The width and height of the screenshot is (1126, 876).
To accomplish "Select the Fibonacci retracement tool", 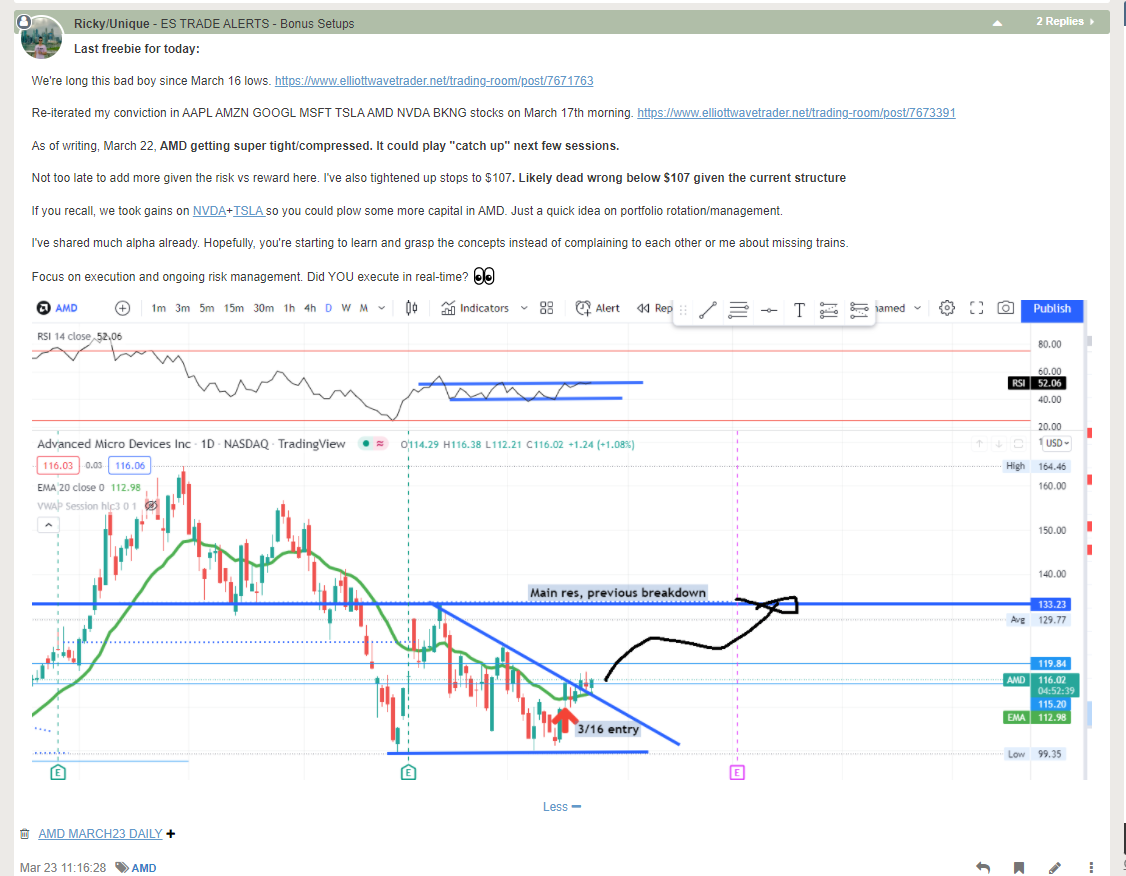I will (x=829, y=310).
